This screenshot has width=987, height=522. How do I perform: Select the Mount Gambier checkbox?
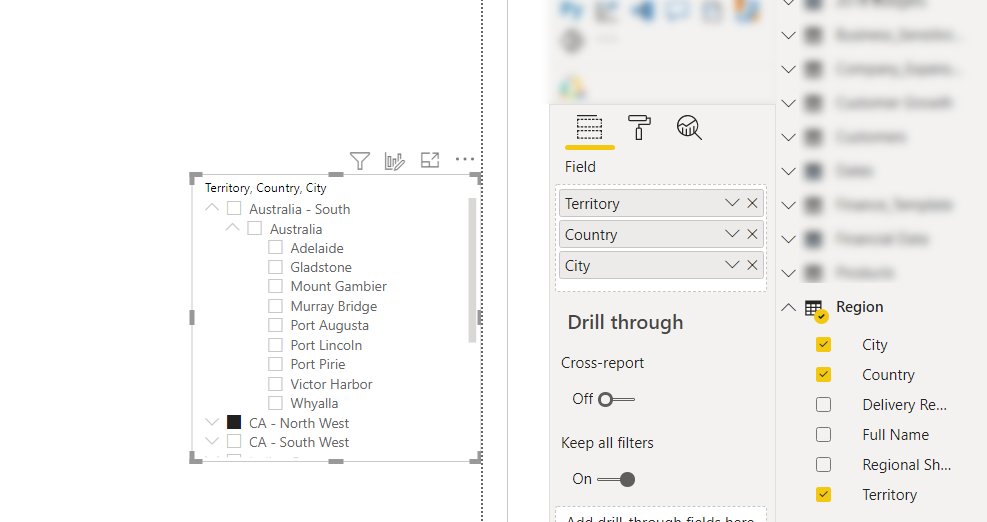275,286
